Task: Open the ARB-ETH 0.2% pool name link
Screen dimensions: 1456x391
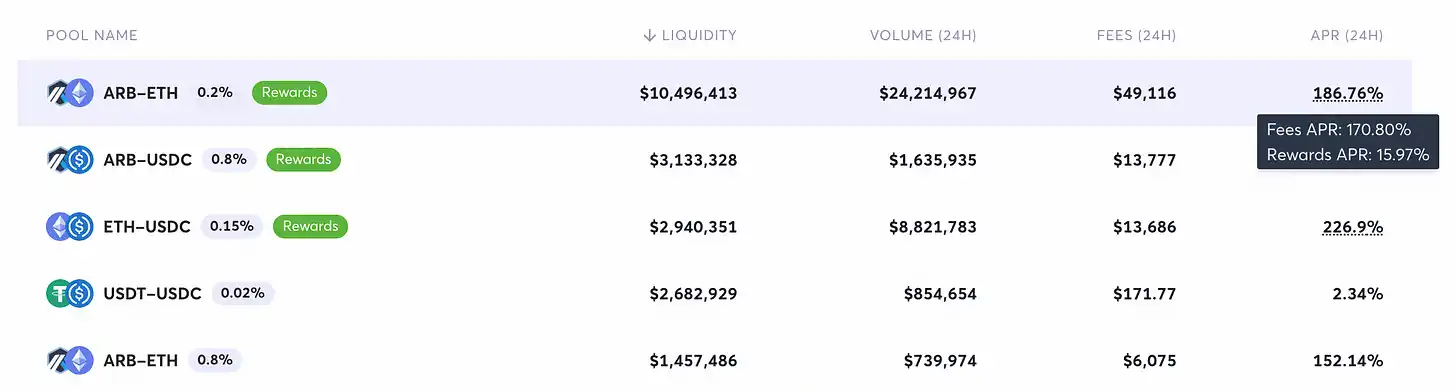Action: pyautogui.click(x=141, y=93)
